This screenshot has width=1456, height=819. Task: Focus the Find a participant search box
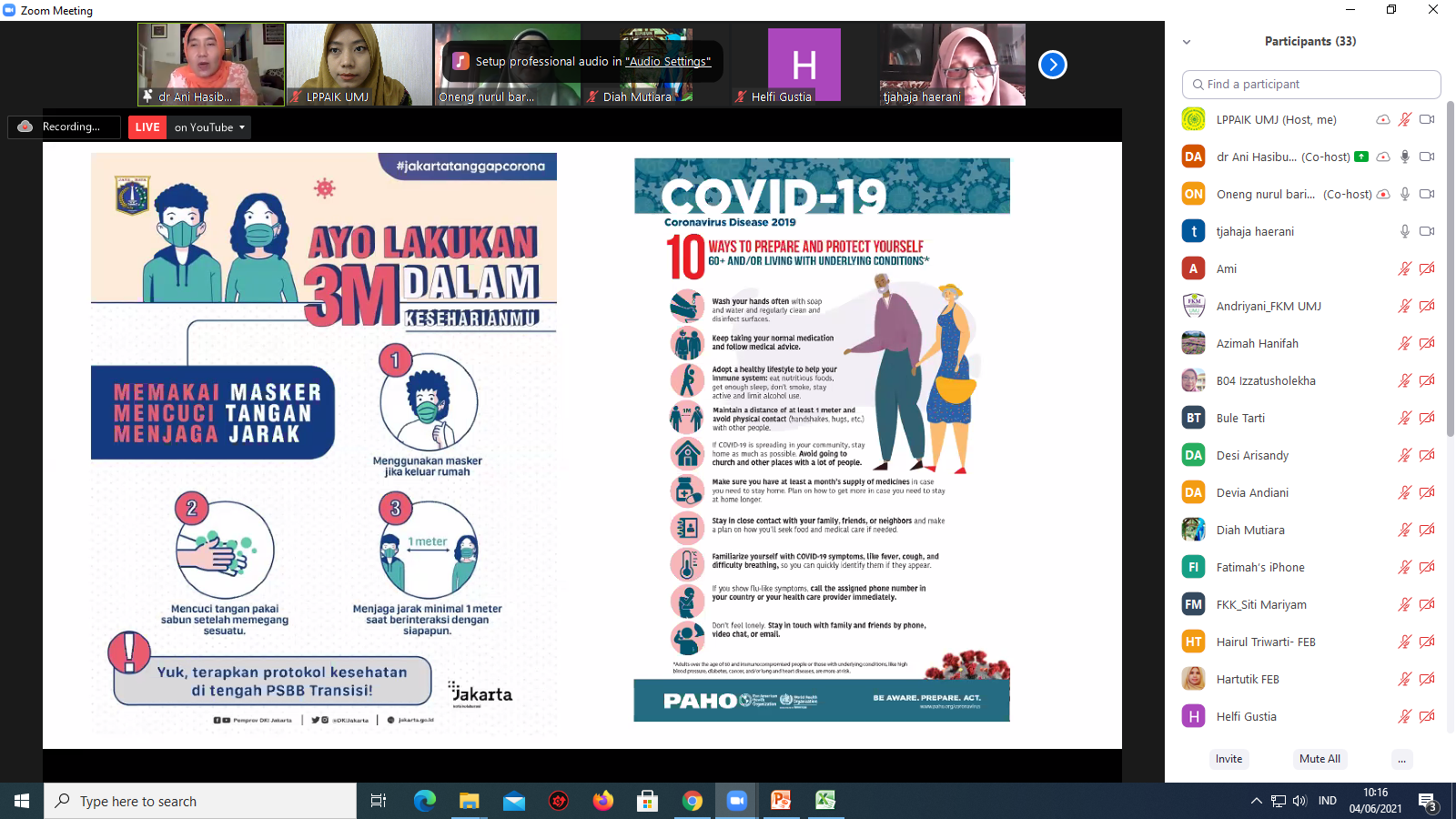pyautogui.click(x=1311, y=84)
